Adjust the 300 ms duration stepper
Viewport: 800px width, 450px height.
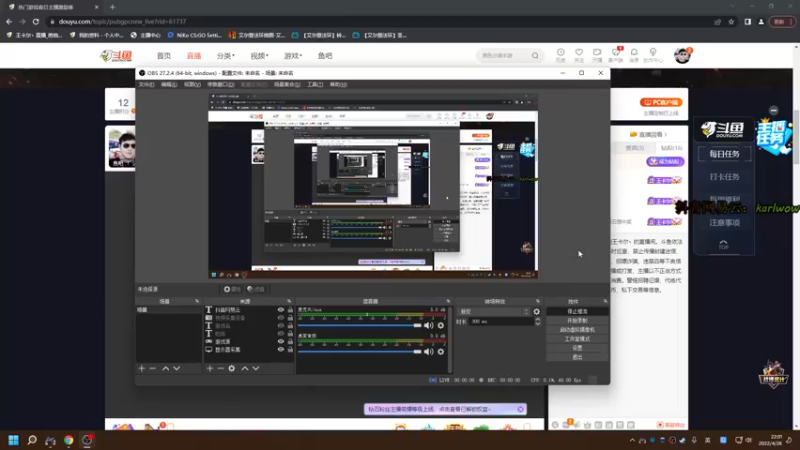click(538, 321)
